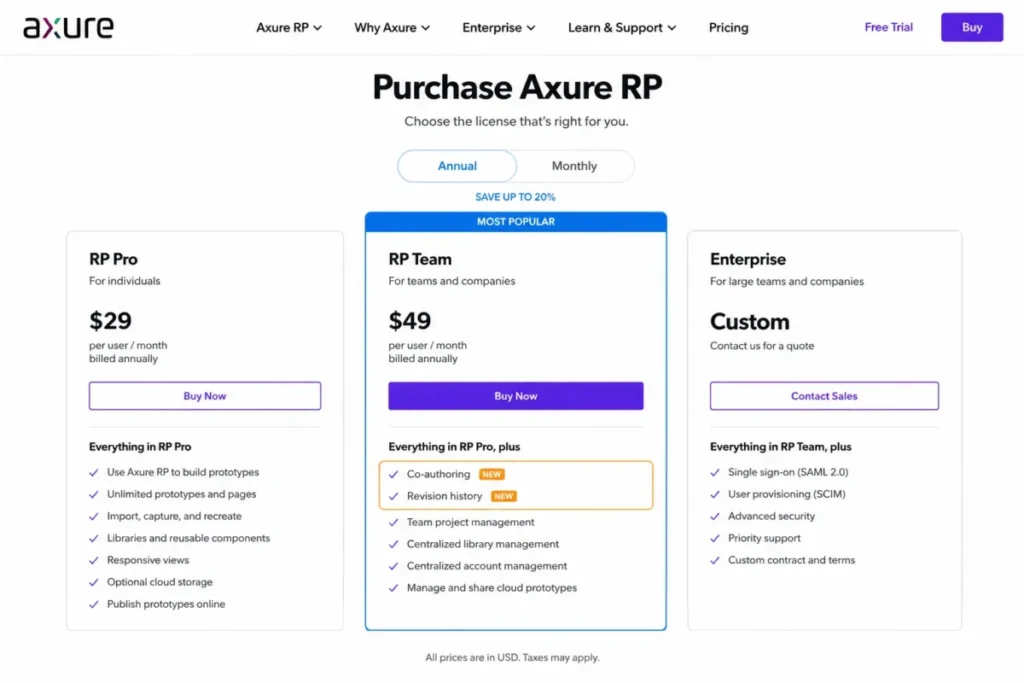1024x683 pixels.
Task: Click the MOST POPULAR banner
Action: (x=516, y=222)
